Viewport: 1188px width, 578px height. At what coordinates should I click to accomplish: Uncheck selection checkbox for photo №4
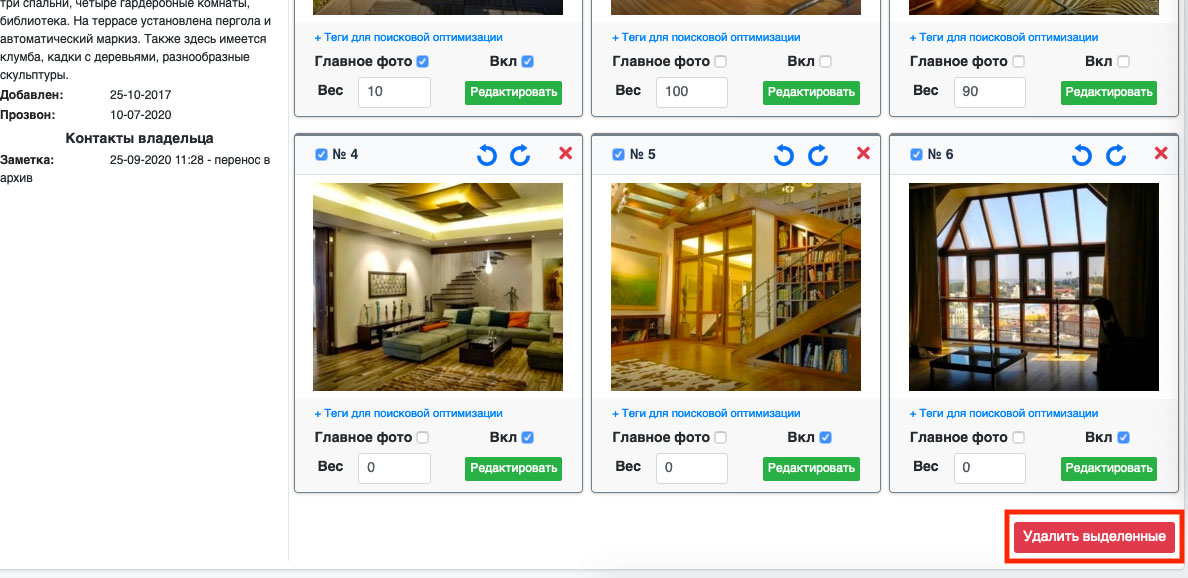[321, 155]
